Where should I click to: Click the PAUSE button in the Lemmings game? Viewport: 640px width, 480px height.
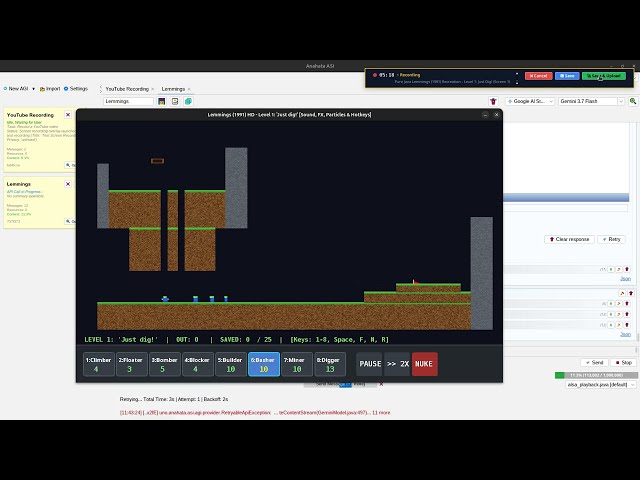click(x=370, y=364)
